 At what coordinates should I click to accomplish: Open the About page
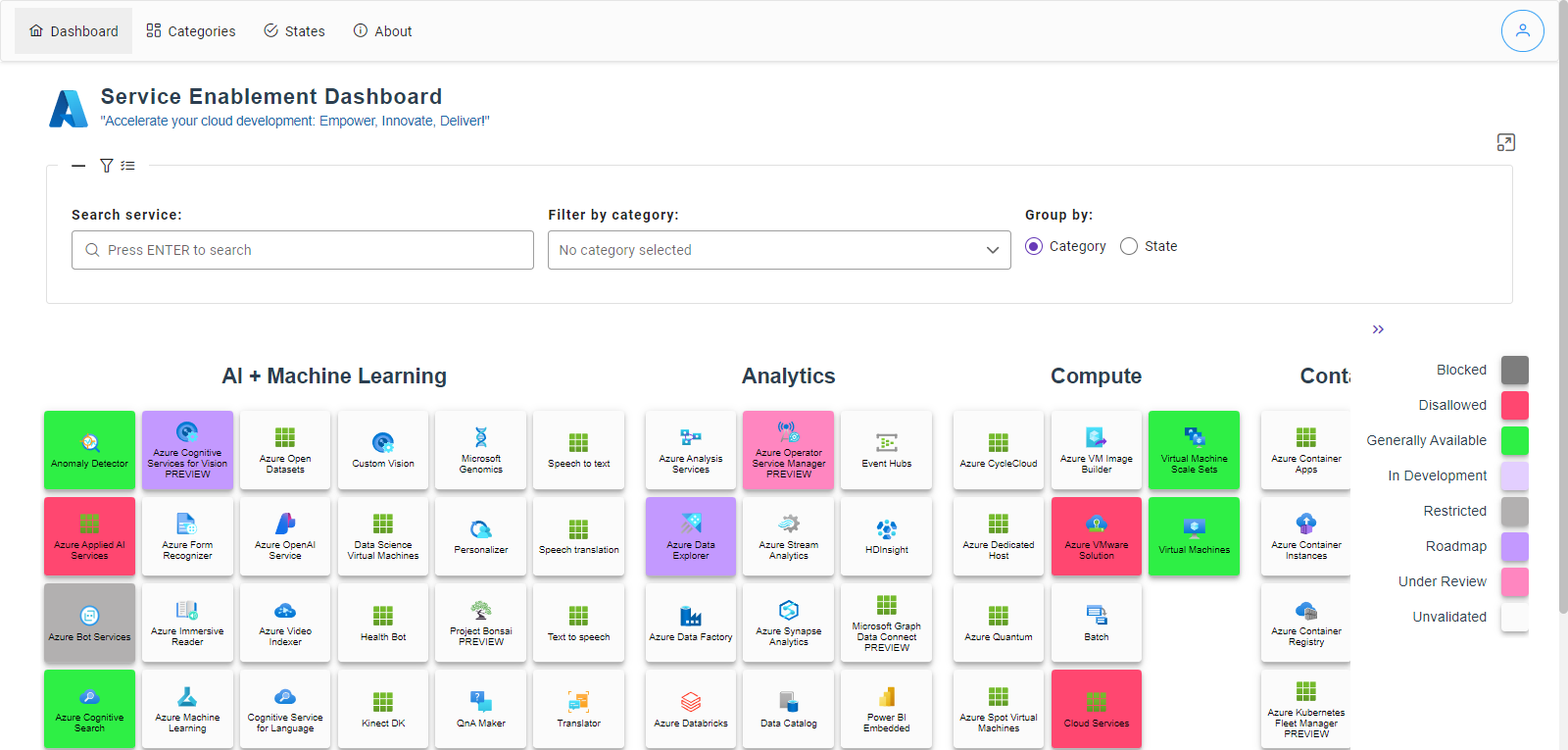(382, 31)
